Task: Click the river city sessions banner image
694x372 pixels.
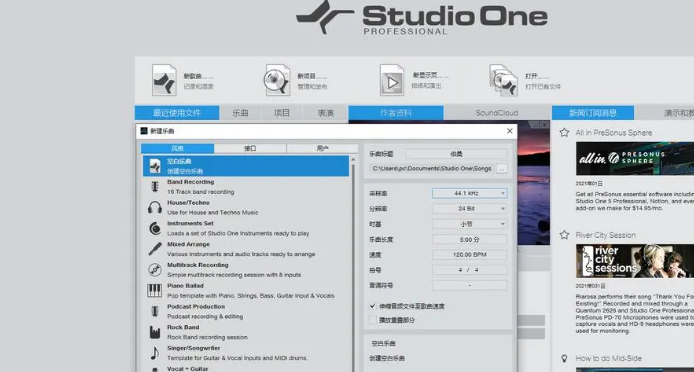Action: (x=635, y=261)
